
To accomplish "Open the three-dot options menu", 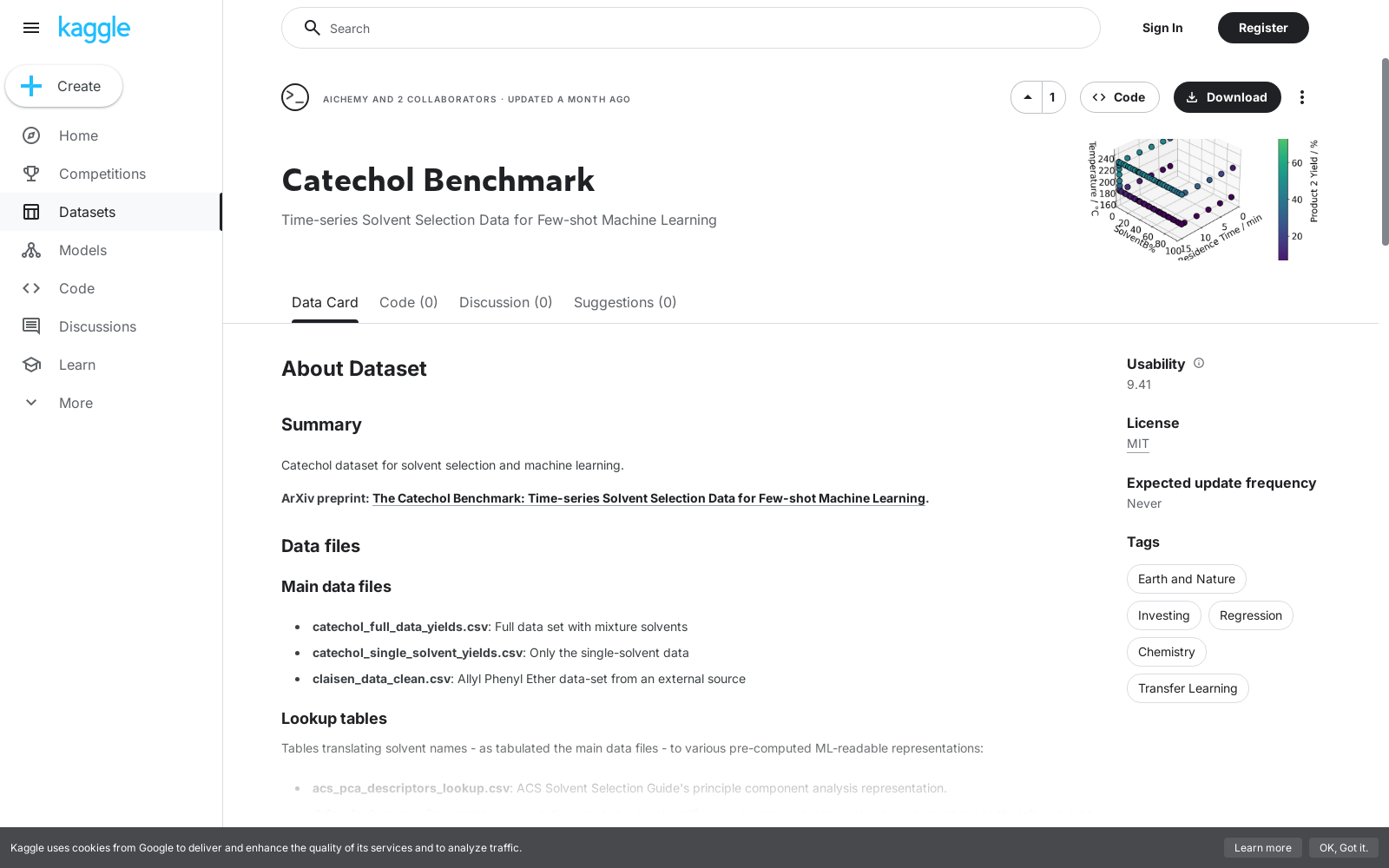I will (x=1301, y=97).
